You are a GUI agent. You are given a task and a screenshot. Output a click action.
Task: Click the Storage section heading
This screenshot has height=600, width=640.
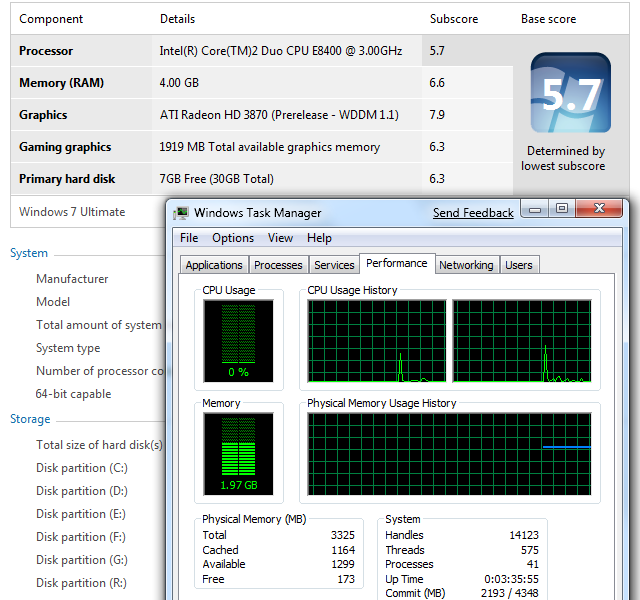30,419
